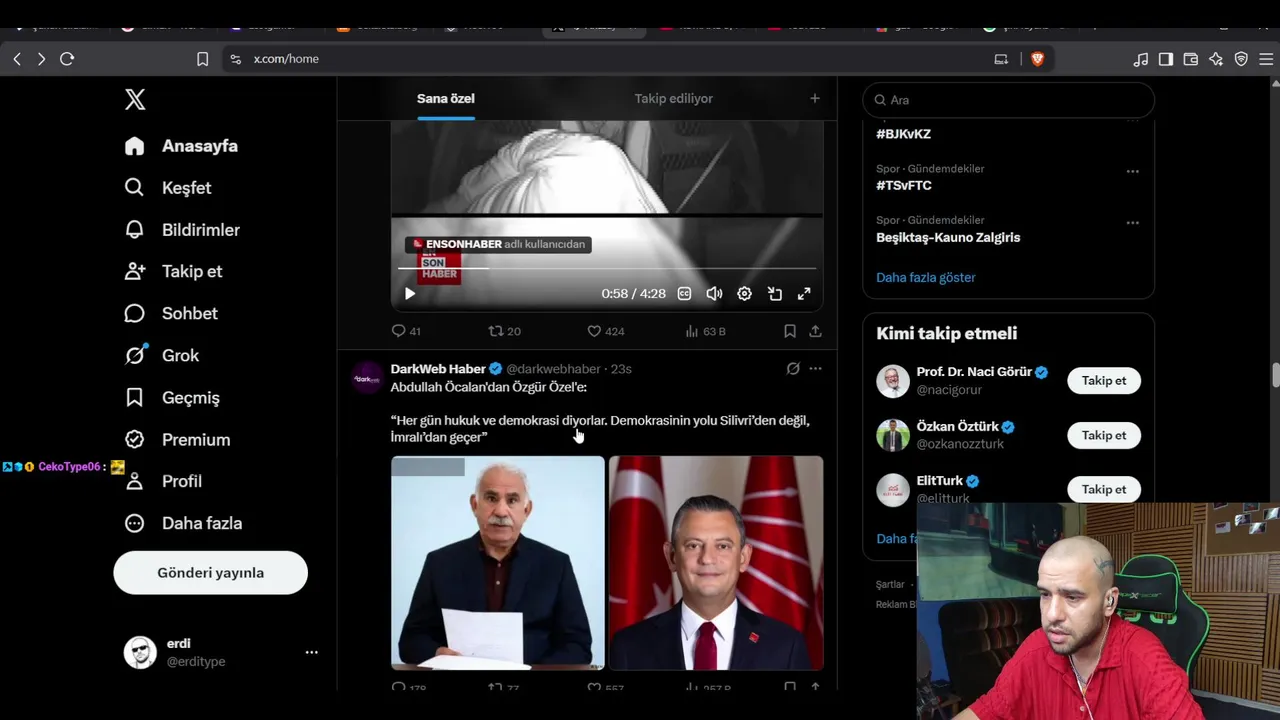The image size is (1280, 720).
Task: Follow Özkan Öztürk
Action: click(1104, 435)
